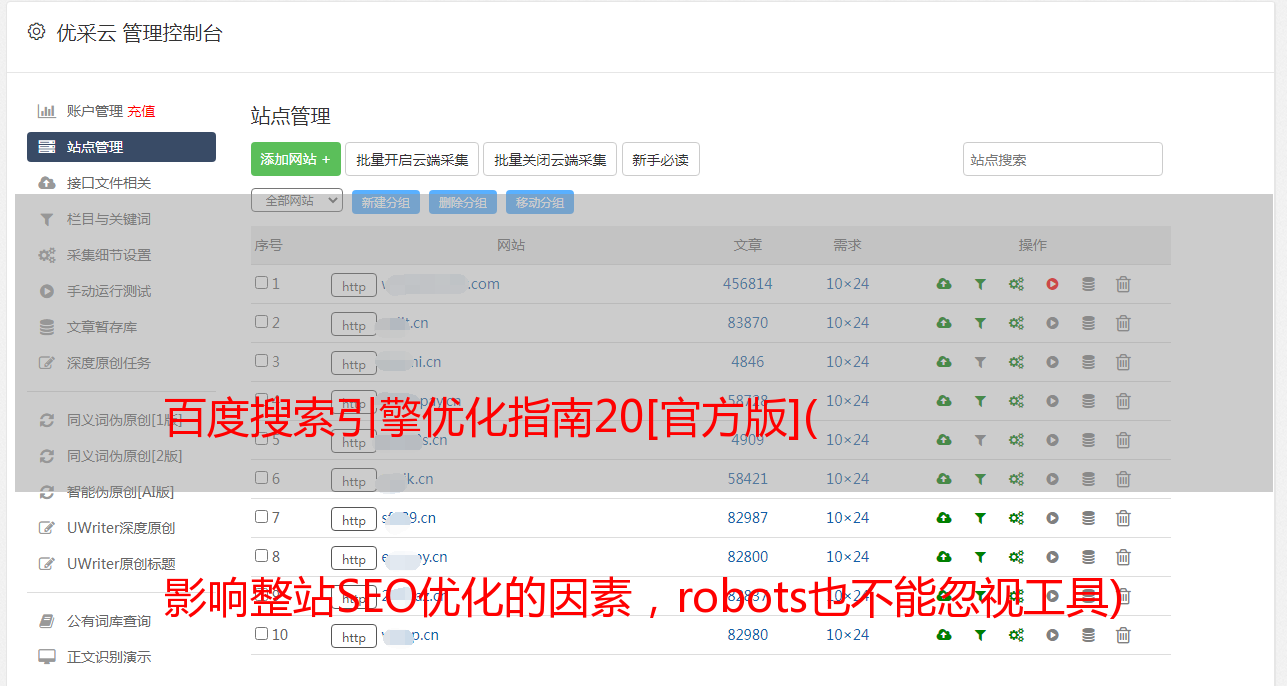Open the 新手必读 guide button

point(661,159)
